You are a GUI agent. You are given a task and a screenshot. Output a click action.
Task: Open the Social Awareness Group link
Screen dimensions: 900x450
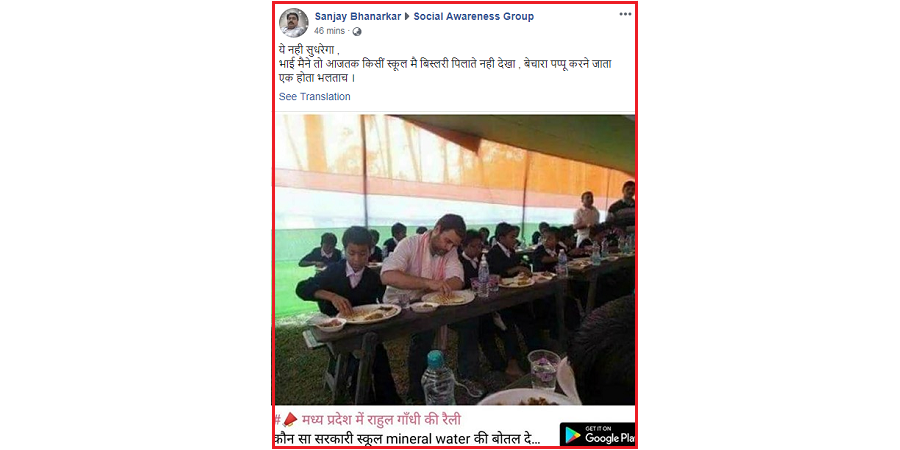(x=474, y=16)
